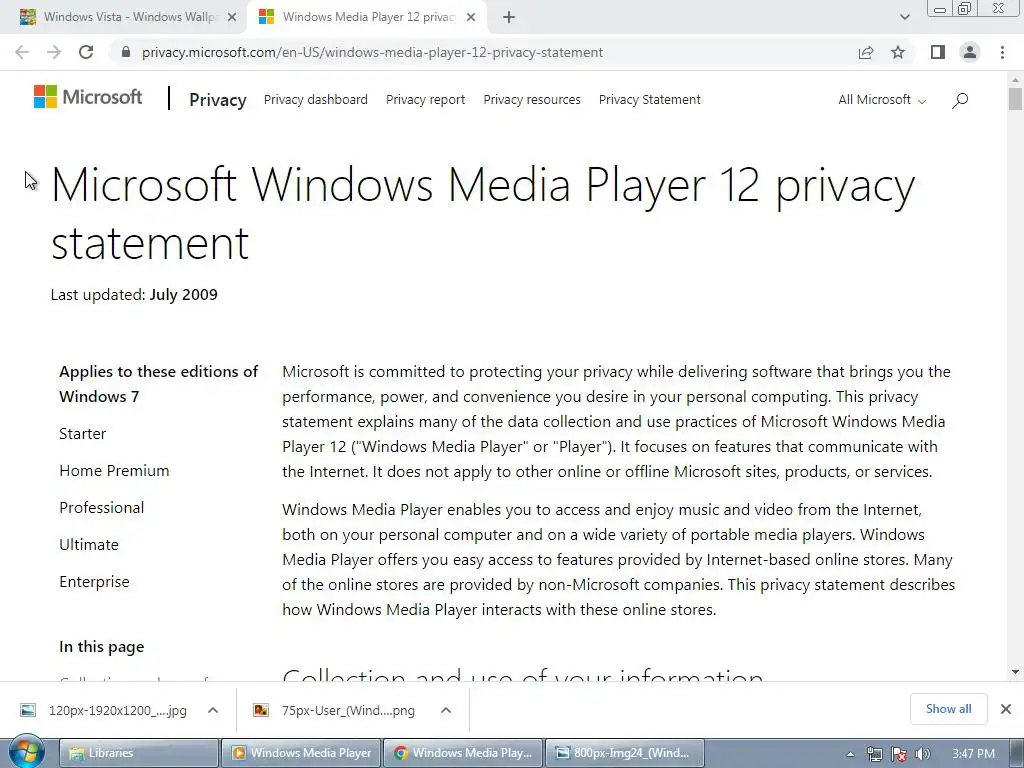Viewport: 1024px width, 768px height.
Task: Click the Microsoft logo
Action: tap(88, 97)
